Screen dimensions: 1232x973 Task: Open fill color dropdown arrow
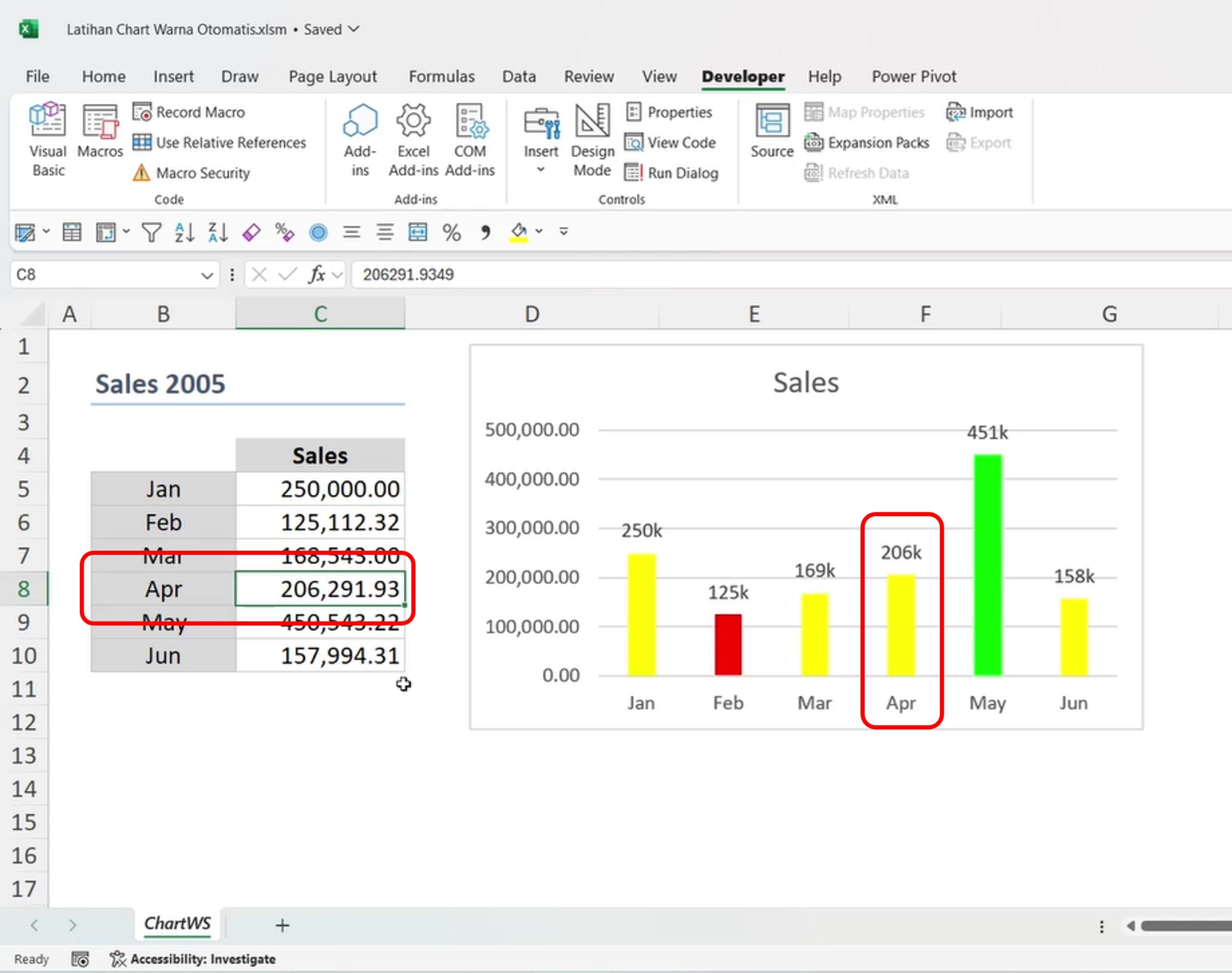[x=539, y=231]
